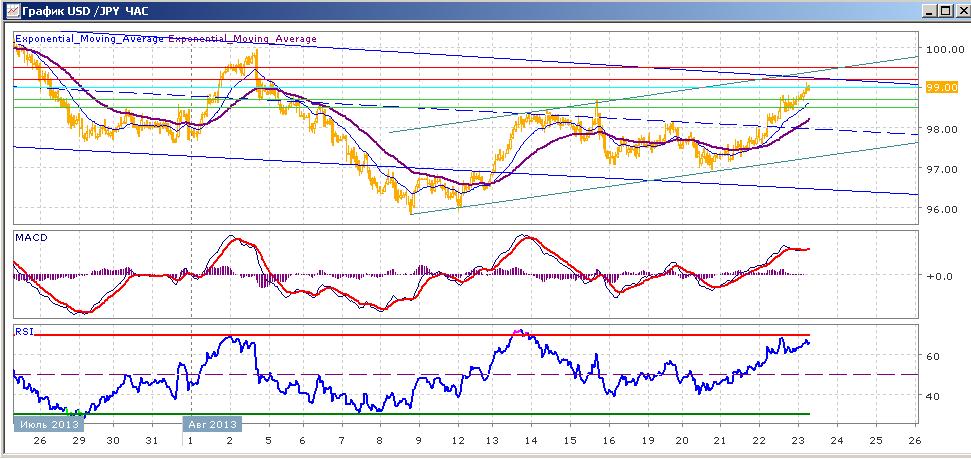
Task: Click the orange 99.00 current price tag
Action: pos(941,87)
